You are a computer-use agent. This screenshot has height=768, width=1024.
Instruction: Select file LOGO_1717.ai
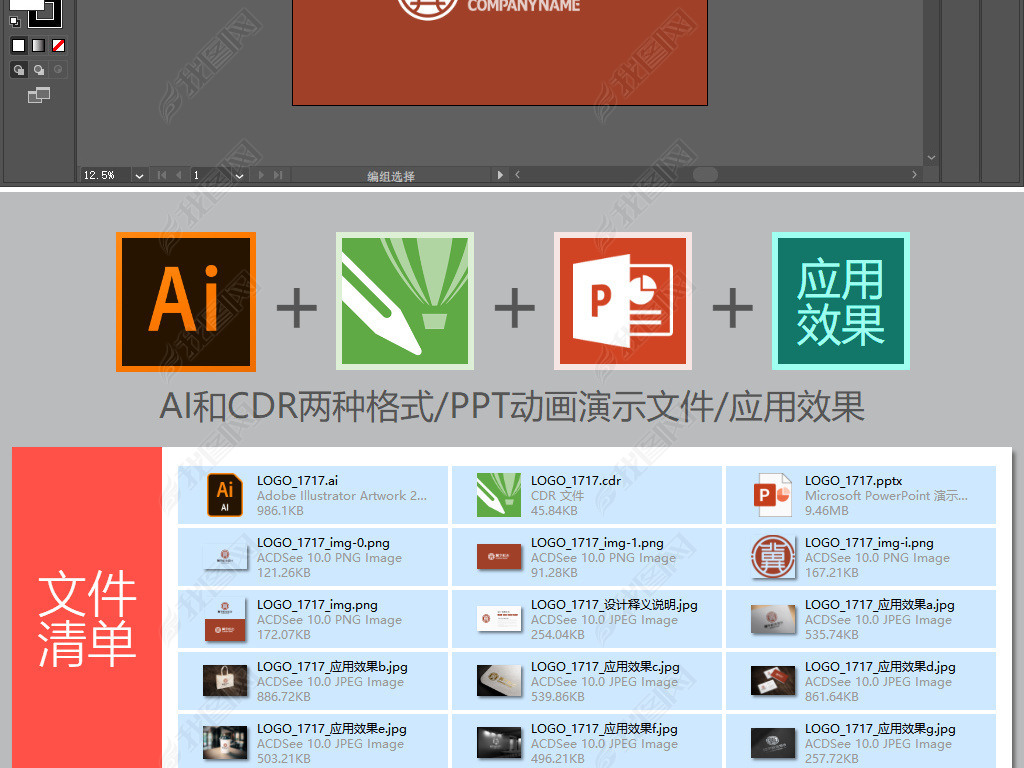313,495
